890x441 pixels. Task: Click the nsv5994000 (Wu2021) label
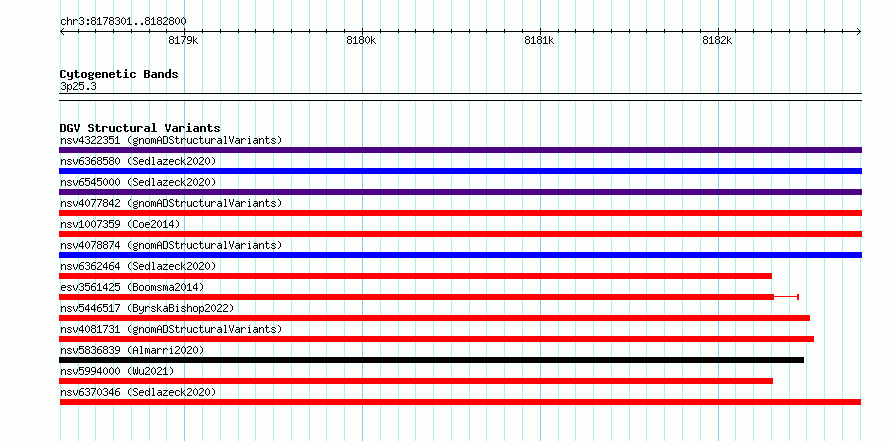tap(117, 371)
